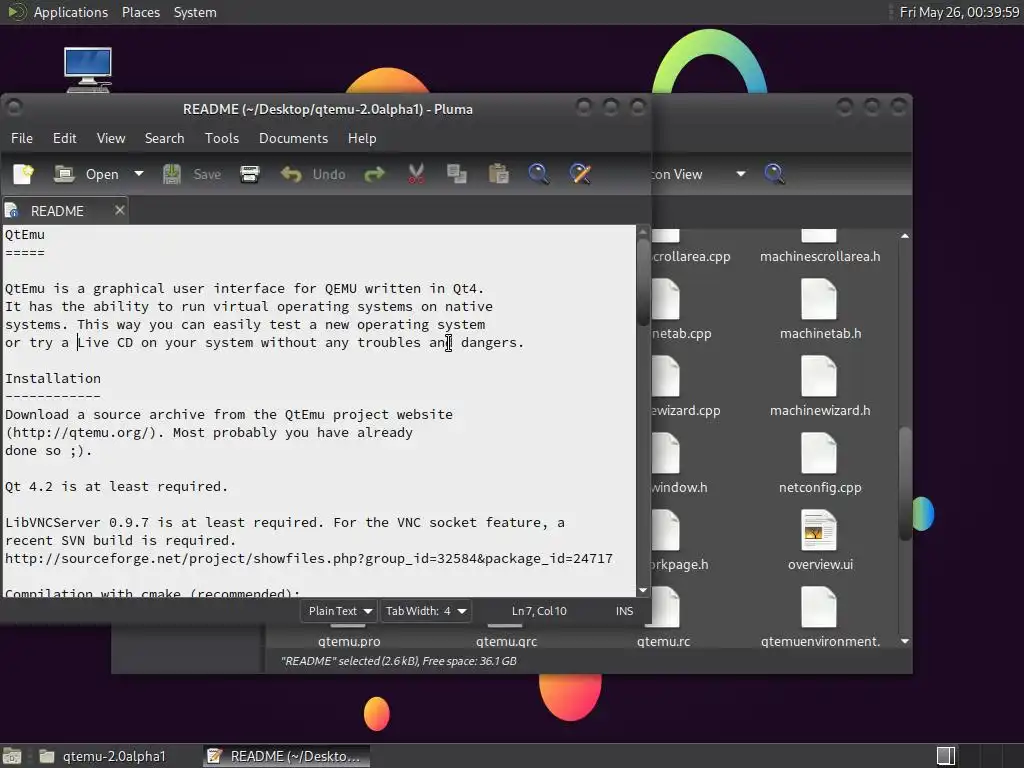Screen dimensions: 1024x768
Task: Open the Places menu
Action: coord(141,12)
